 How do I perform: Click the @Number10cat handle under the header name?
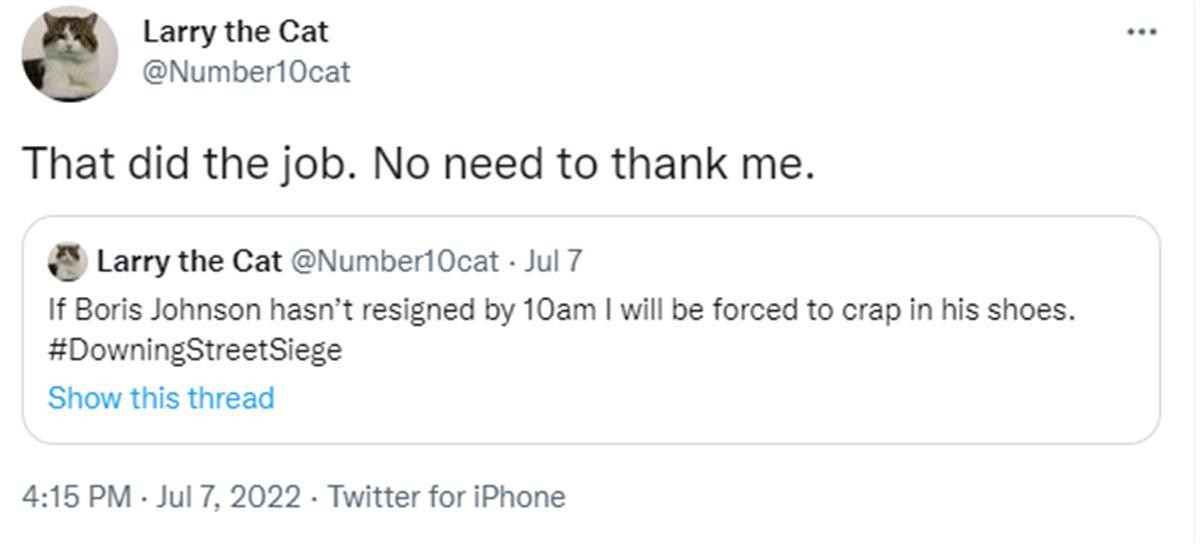click(247, 73)
